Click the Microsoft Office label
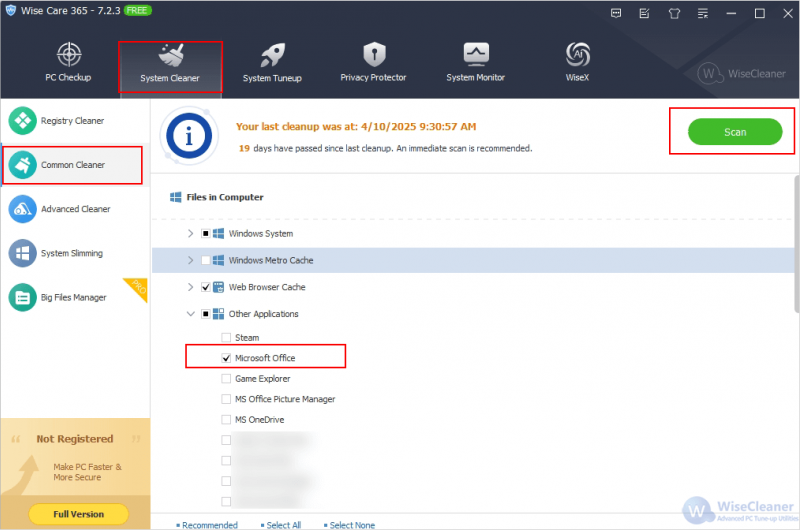800x530 pixels. click(x=265, y=358)
